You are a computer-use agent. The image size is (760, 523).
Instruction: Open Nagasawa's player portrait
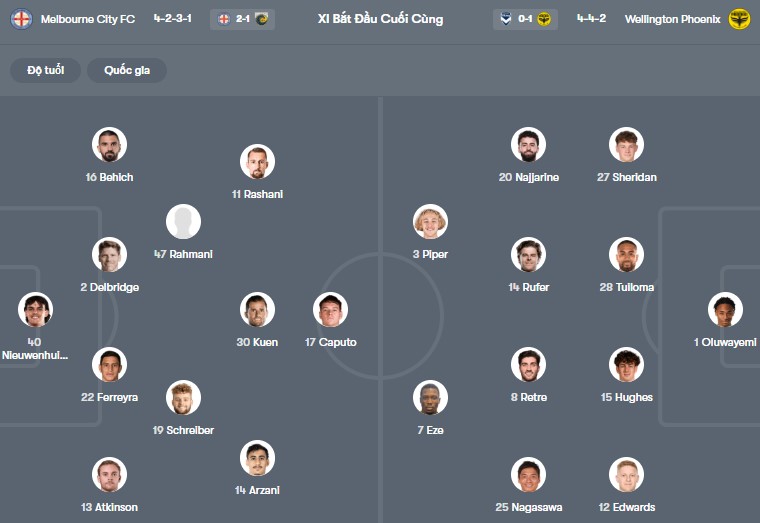[528, 475]
